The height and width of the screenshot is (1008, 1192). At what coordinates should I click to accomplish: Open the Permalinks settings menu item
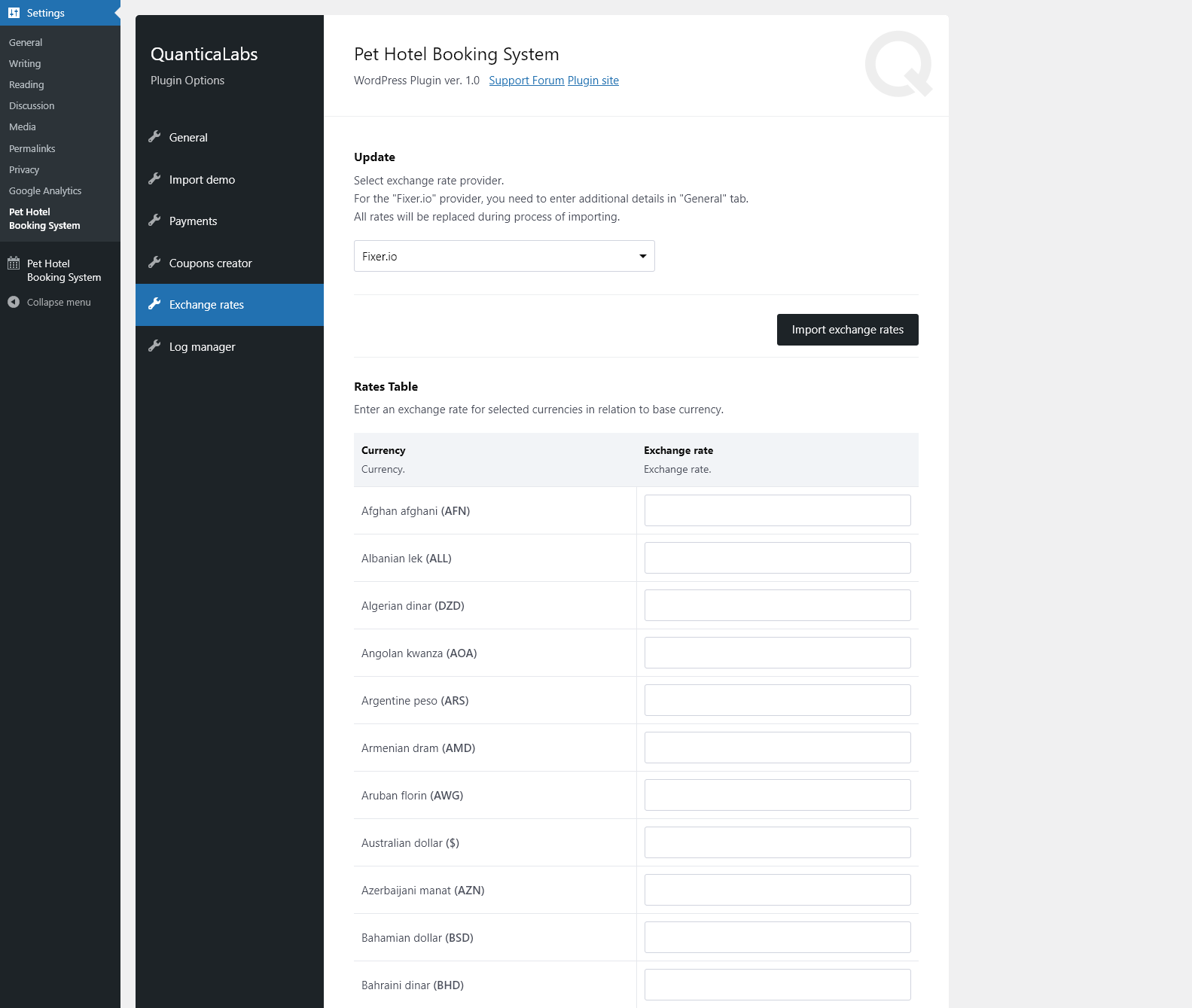(x=32, y=148)
